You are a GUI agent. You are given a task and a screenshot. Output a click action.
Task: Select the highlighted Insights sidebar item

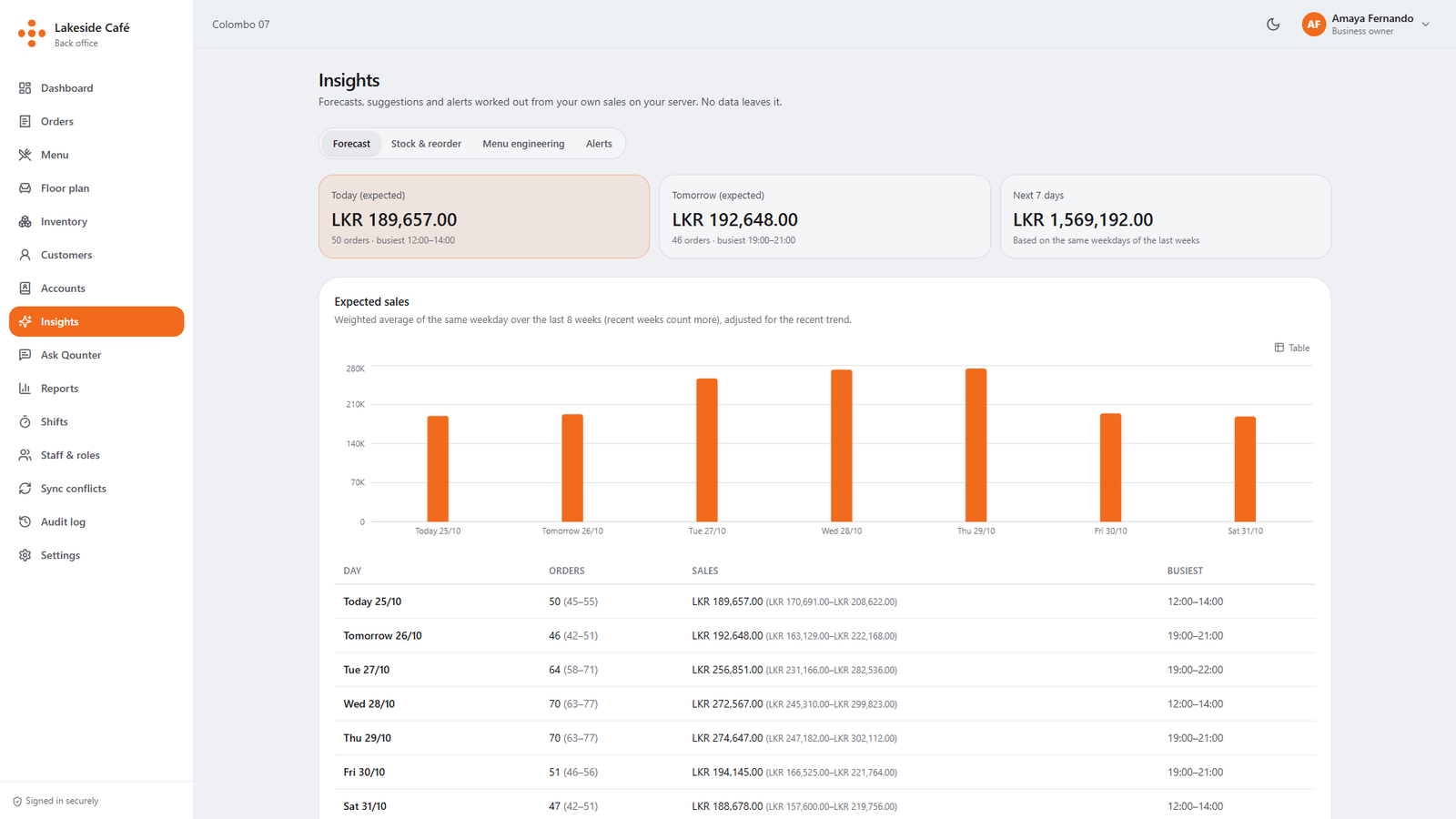pos(96,321)
